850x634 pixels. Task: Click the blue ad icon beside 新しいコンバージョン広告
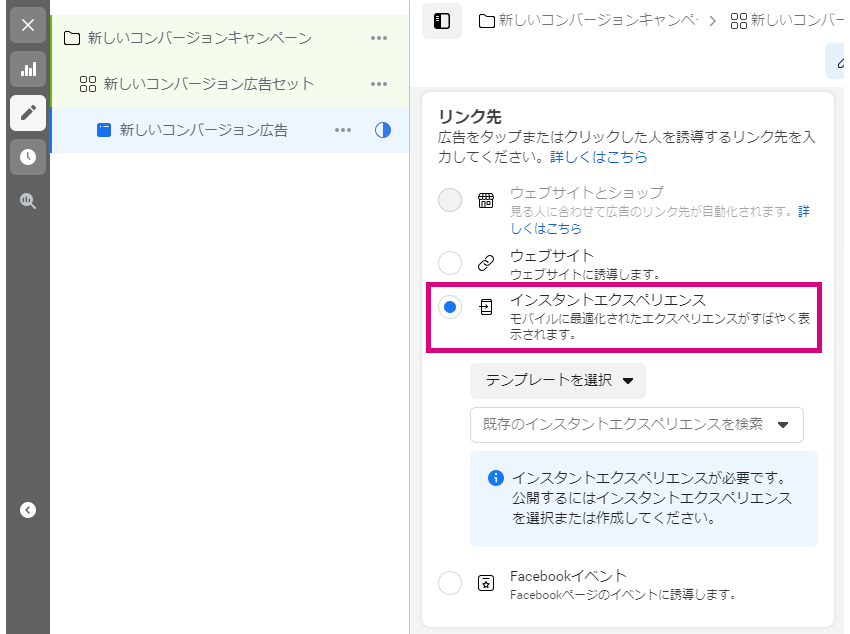[x=104, y=130]
